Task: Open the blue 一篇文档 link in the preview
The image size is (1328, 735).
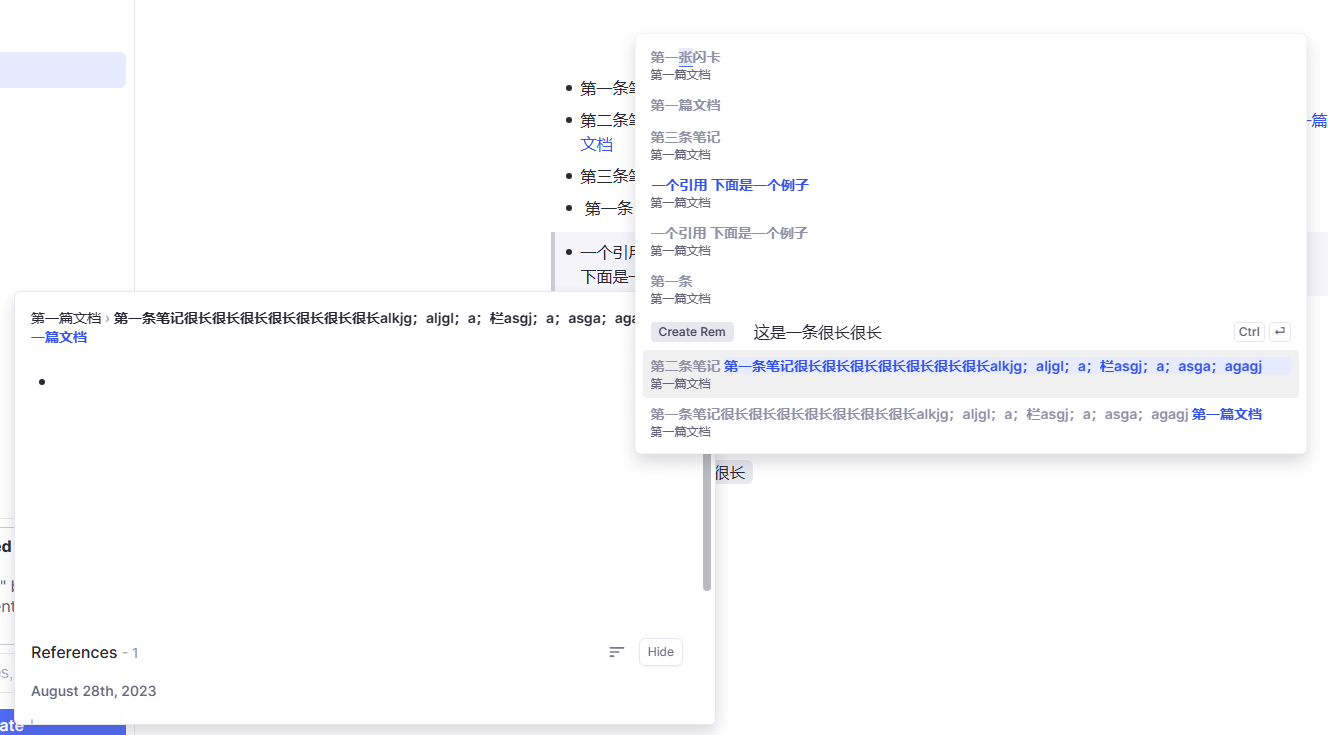Action: pyautogui.click(x=59, y=337)
